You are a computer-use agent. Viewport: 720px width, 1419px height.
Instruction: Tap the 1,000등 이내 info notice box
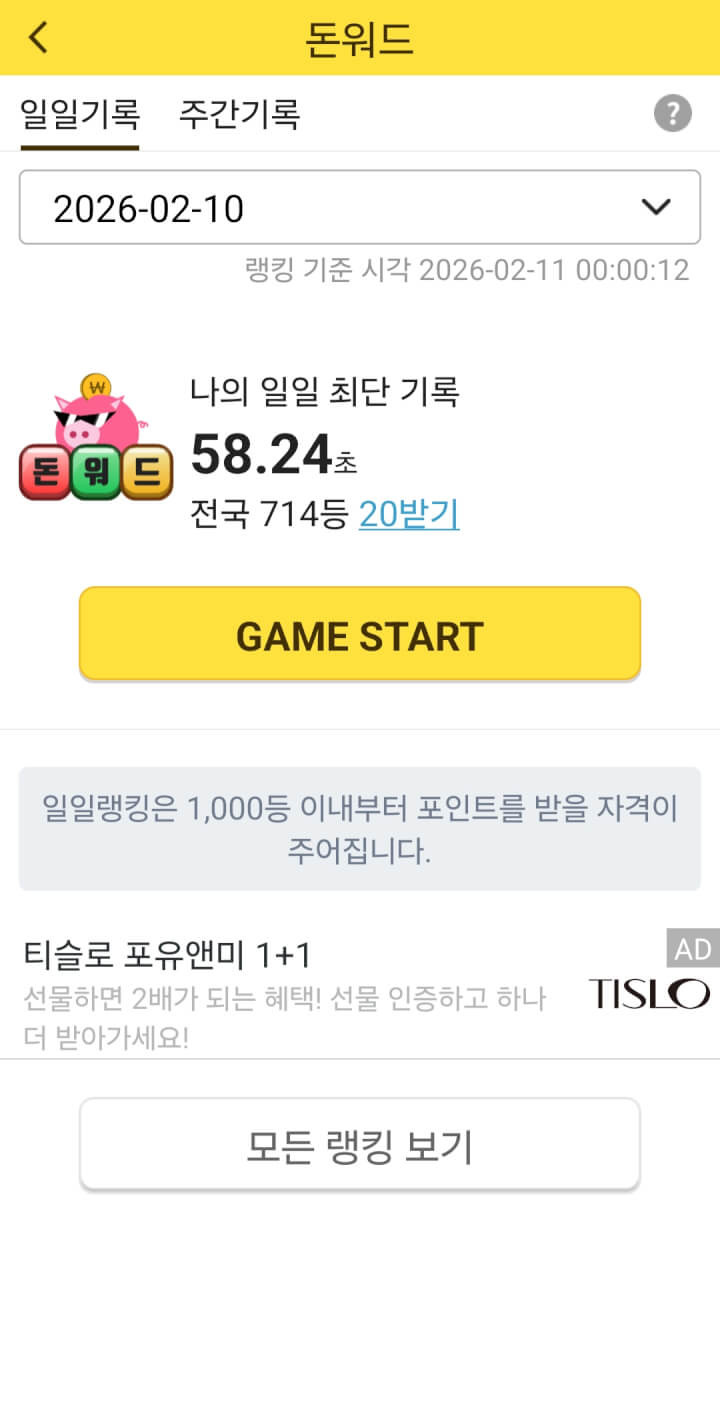(360, 828)
